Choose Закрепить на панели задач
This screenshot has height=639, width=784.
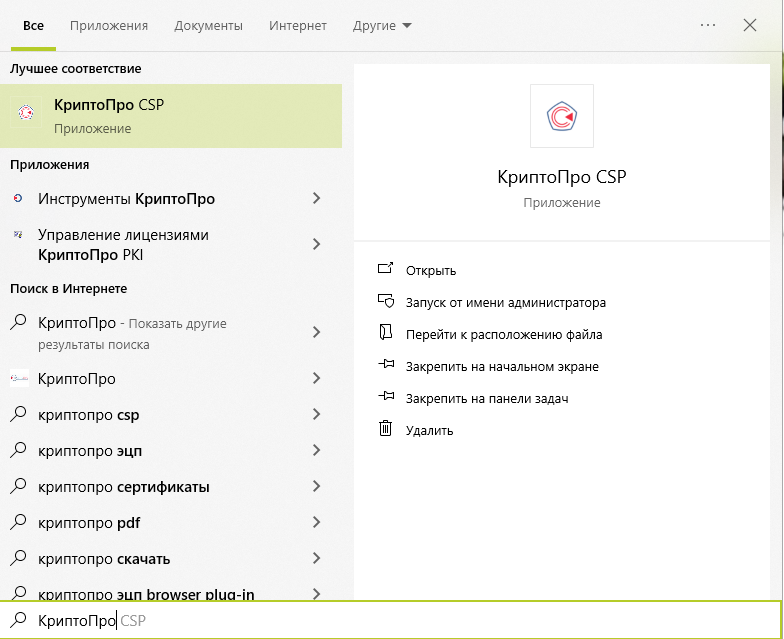487,398
